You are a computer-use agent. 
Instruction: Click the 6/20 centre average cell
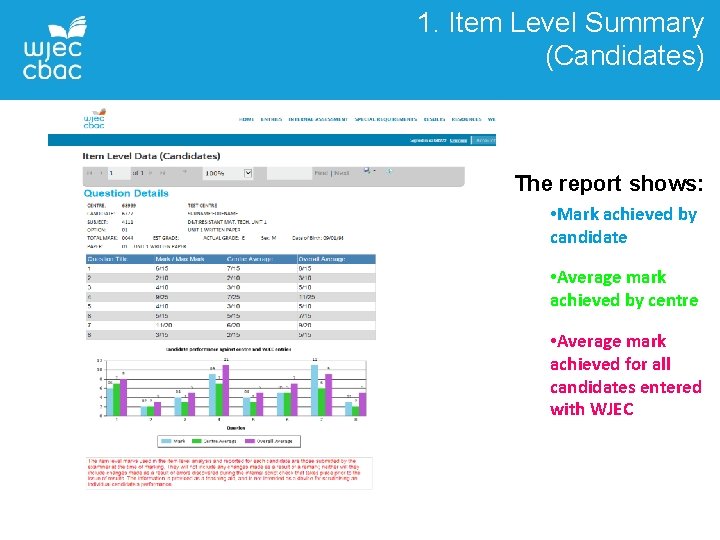[233, 325]
